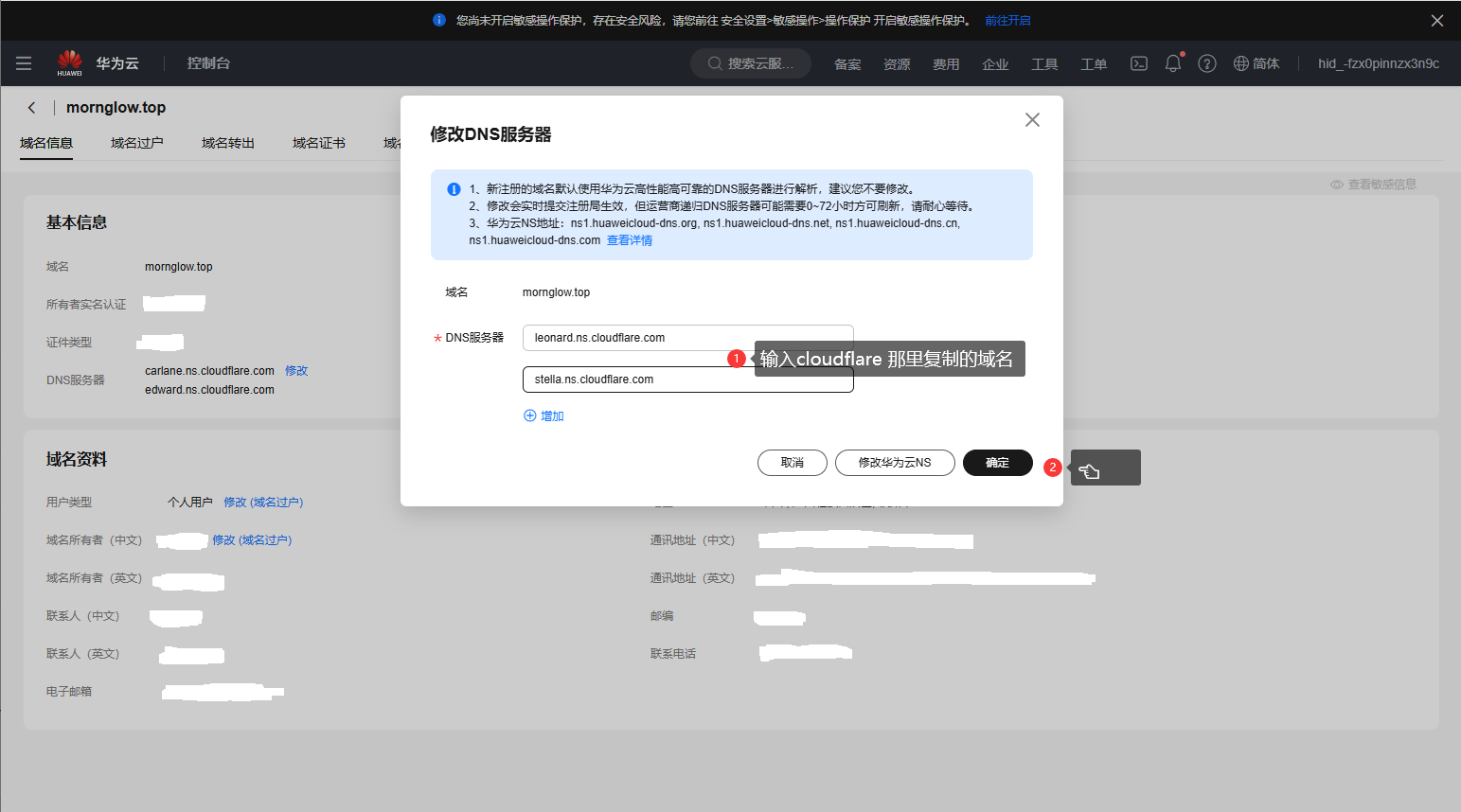Click the 修改华为云NS button
This screenshot has width=1461, height=812.
894,463
